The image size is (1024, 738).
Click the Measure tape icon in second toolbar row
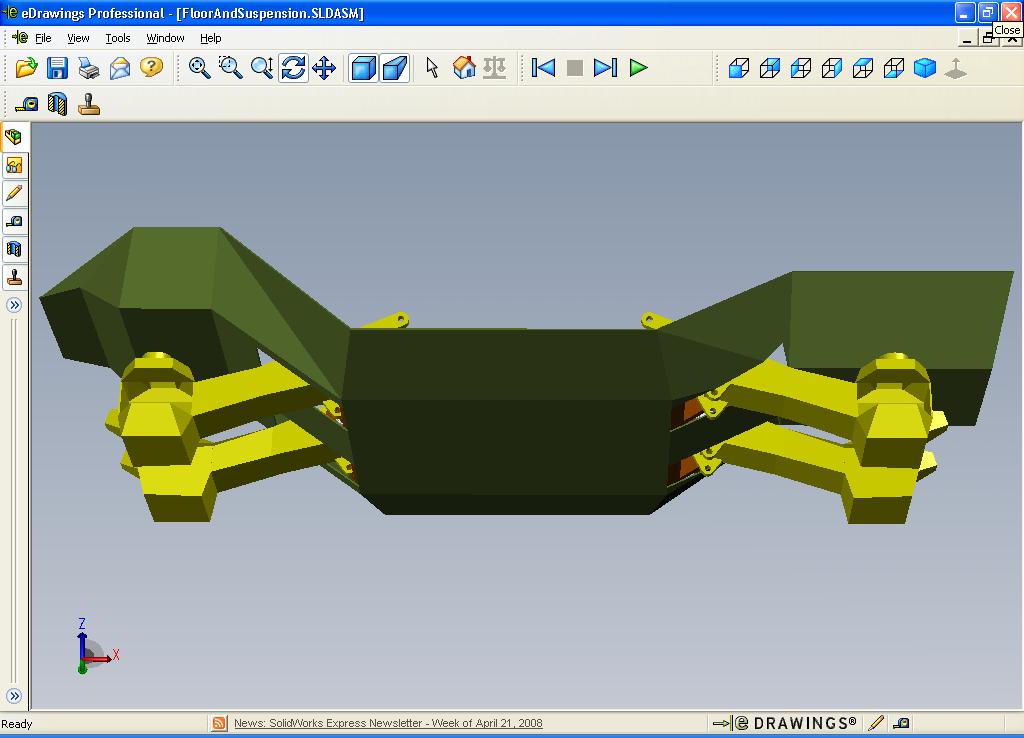click(27, 104)
